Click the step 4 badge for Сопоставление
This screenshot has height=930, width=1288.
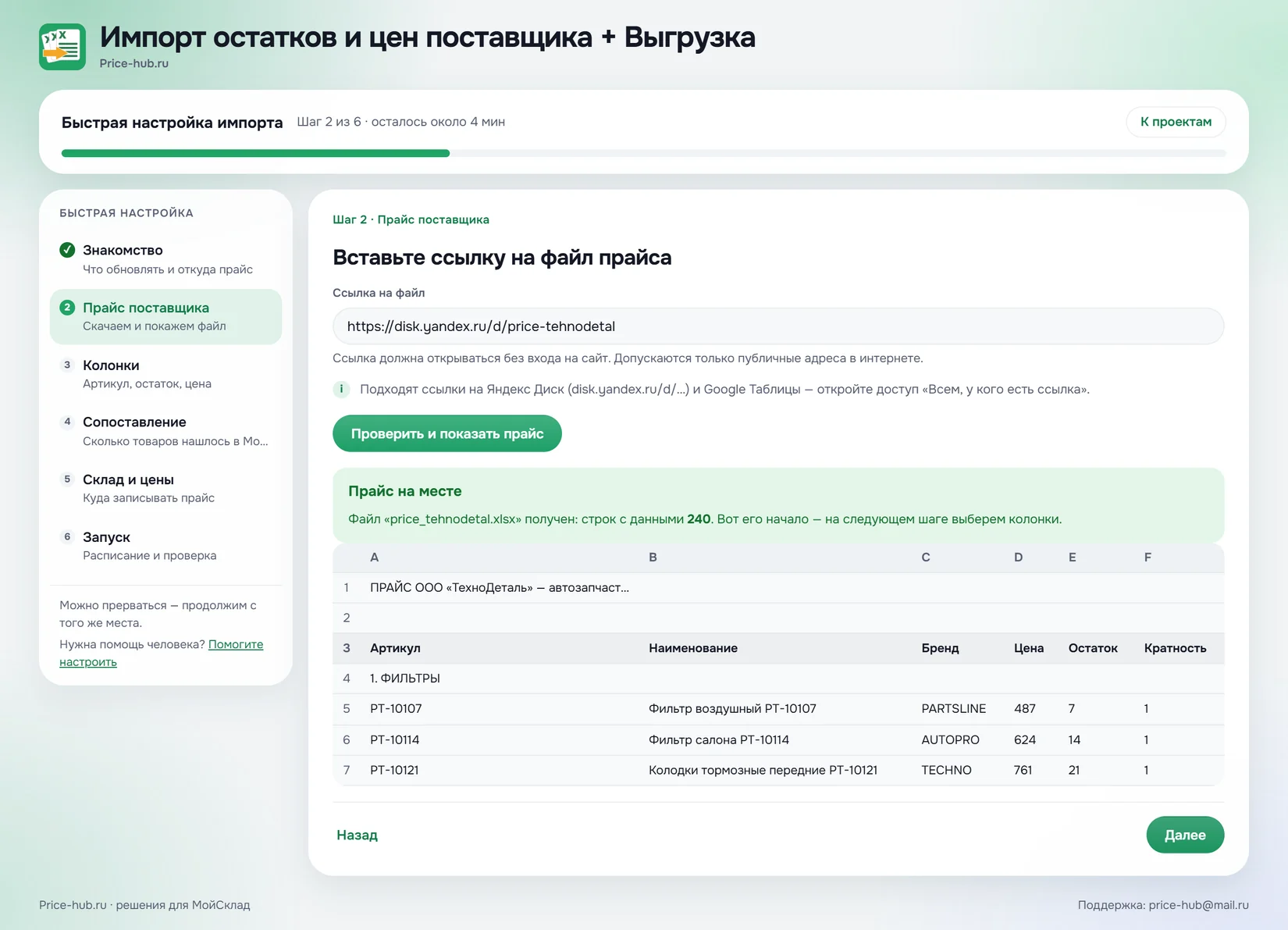(67, 422)
